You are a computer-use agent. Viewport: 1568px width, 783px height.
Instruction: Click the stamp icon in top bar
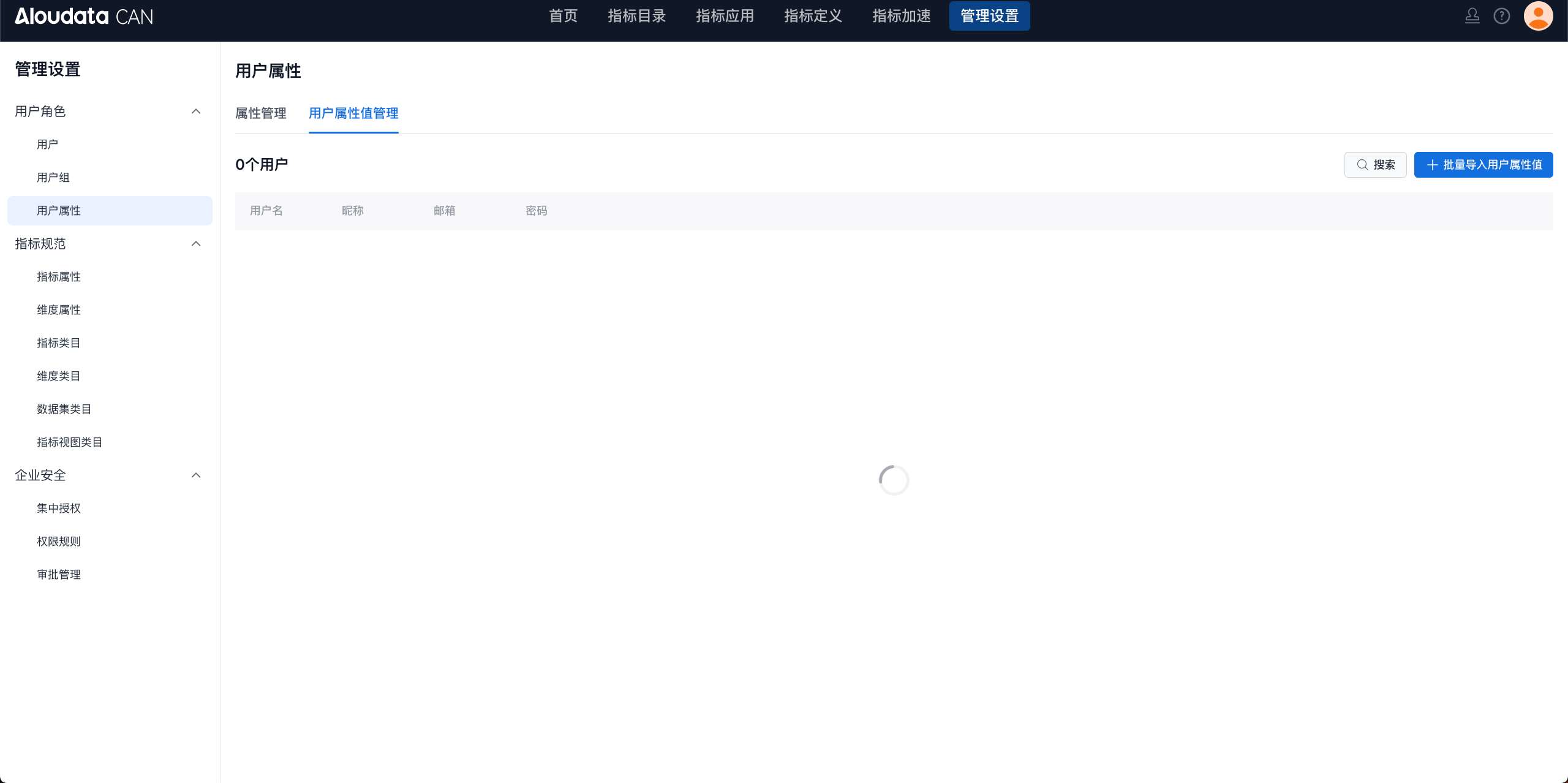point(1472,16)
